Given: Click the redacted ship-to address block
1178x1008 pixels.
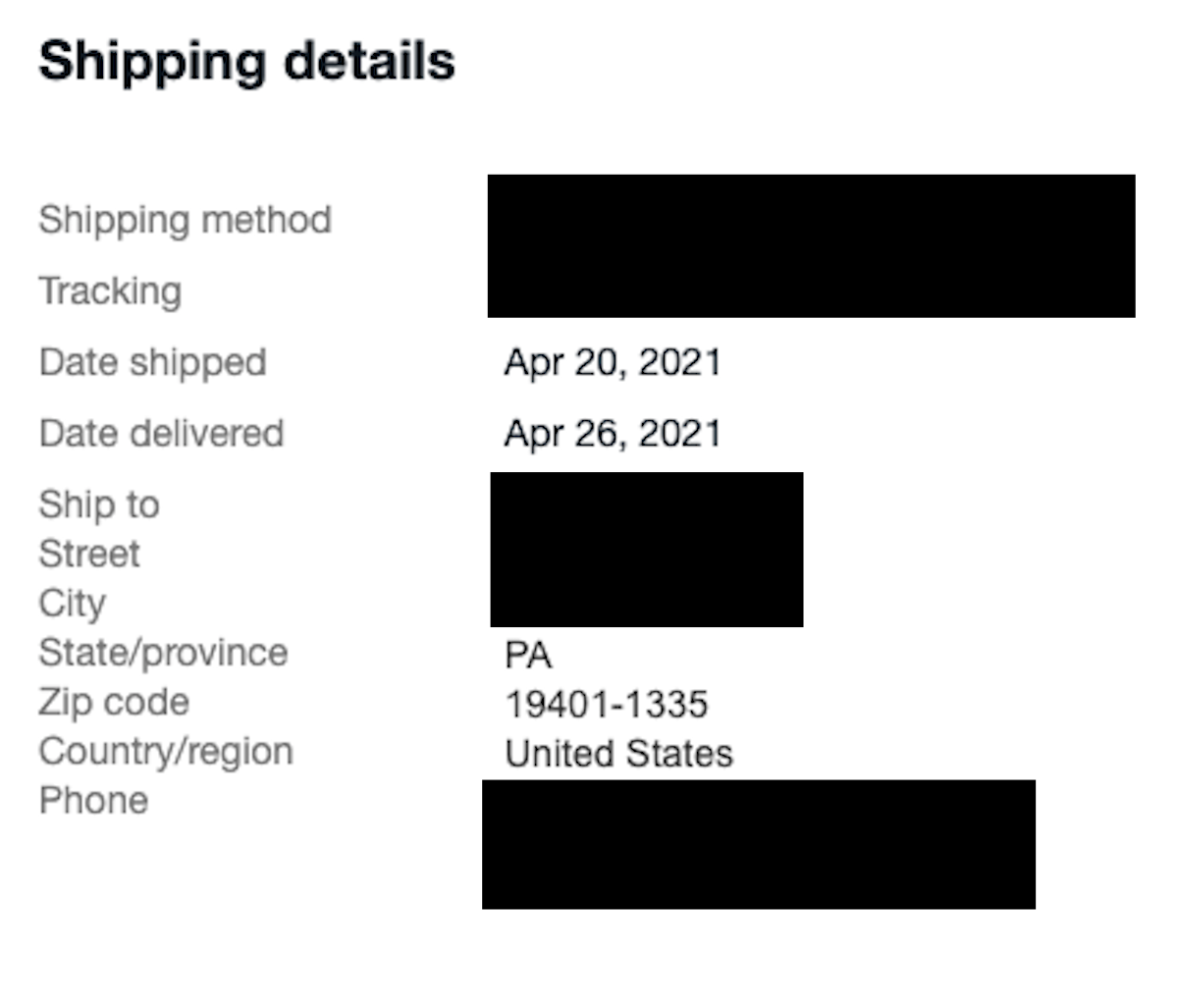Looking at the screenshot, I should [x=646, y=550].
